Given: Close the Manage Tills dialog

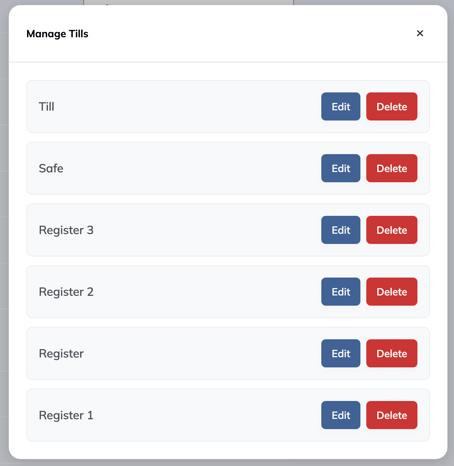Looking at the screenshot, I should coord(420,33).
